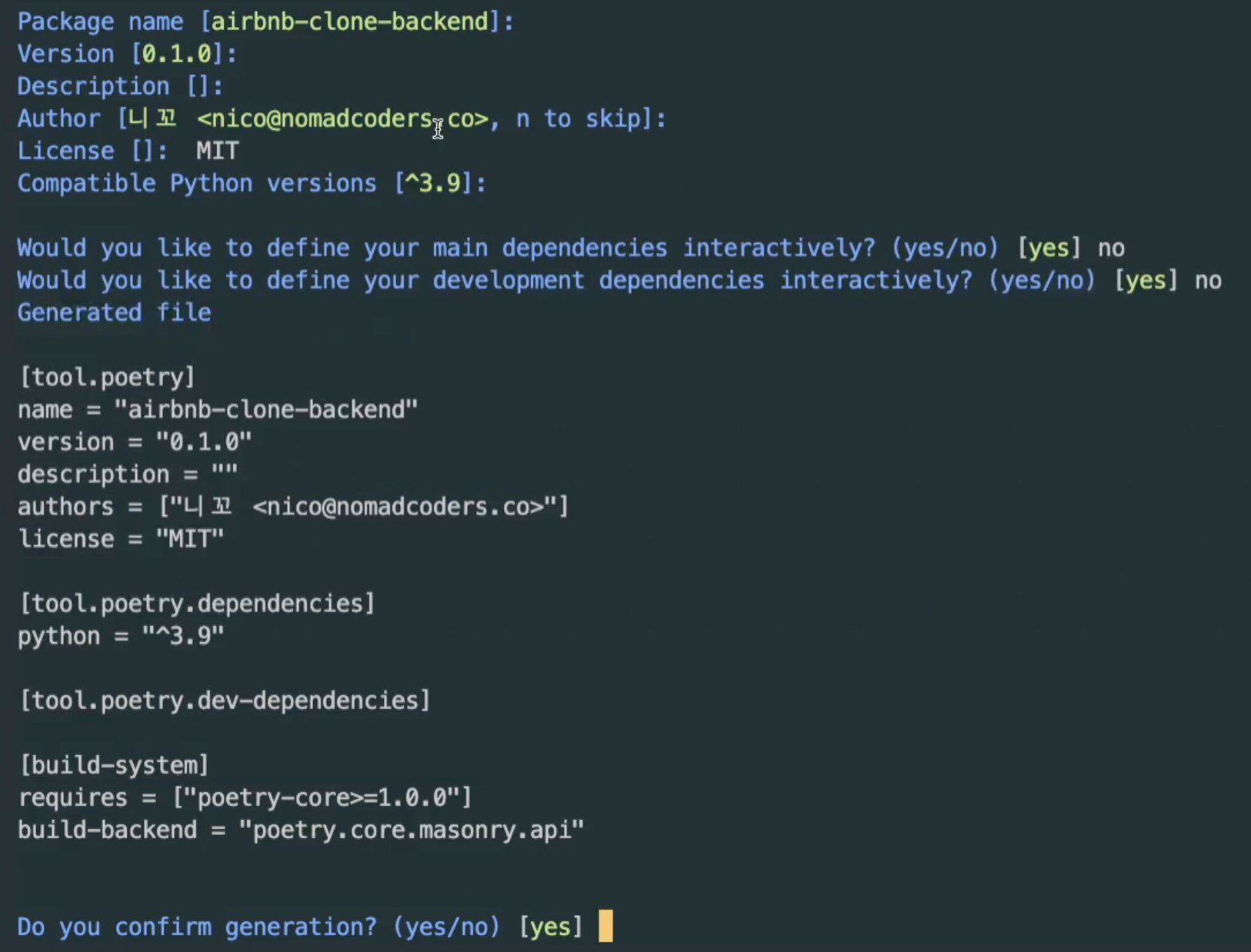The image size is (1251, 952).
Task: Click the '[tool.poetry.dev-dependencies]' header
Action: point(224,700)
